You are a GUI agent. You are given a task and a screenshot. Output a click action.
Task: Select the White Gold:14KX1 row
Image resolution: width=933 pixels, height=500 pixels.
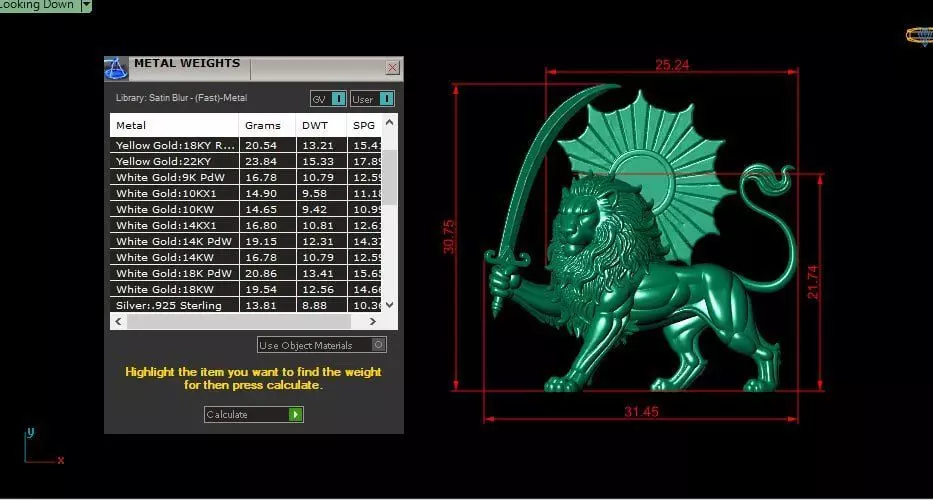(246, 226)
